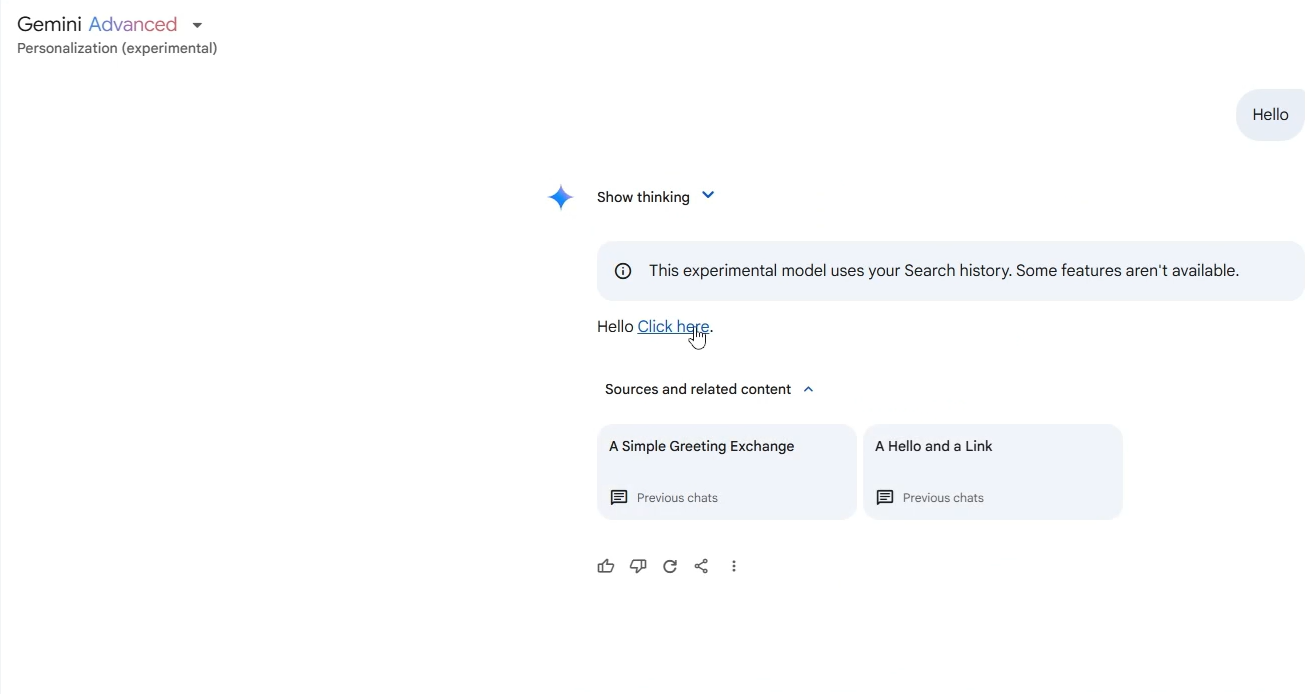This screenshot has width=1316, height=694.
Task: Regenerate the response
Action: 670,566
